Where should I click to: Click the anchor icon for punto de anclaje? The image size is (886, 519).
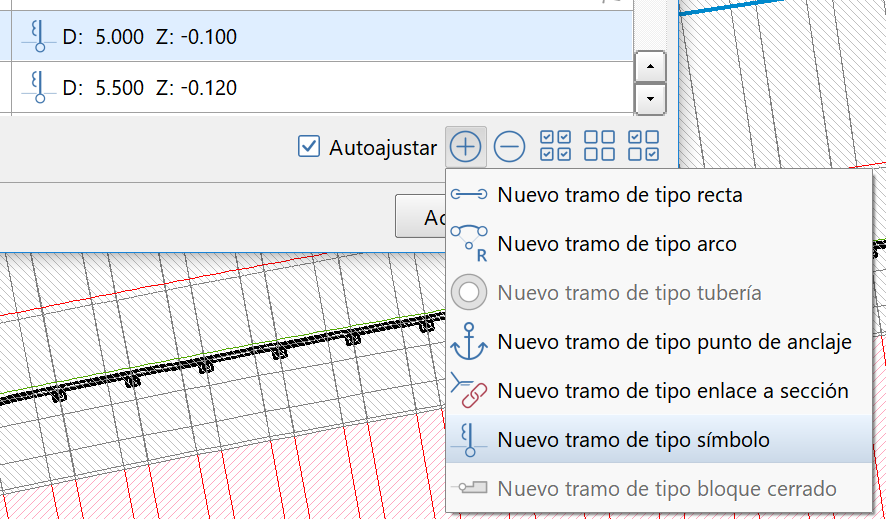468,342
